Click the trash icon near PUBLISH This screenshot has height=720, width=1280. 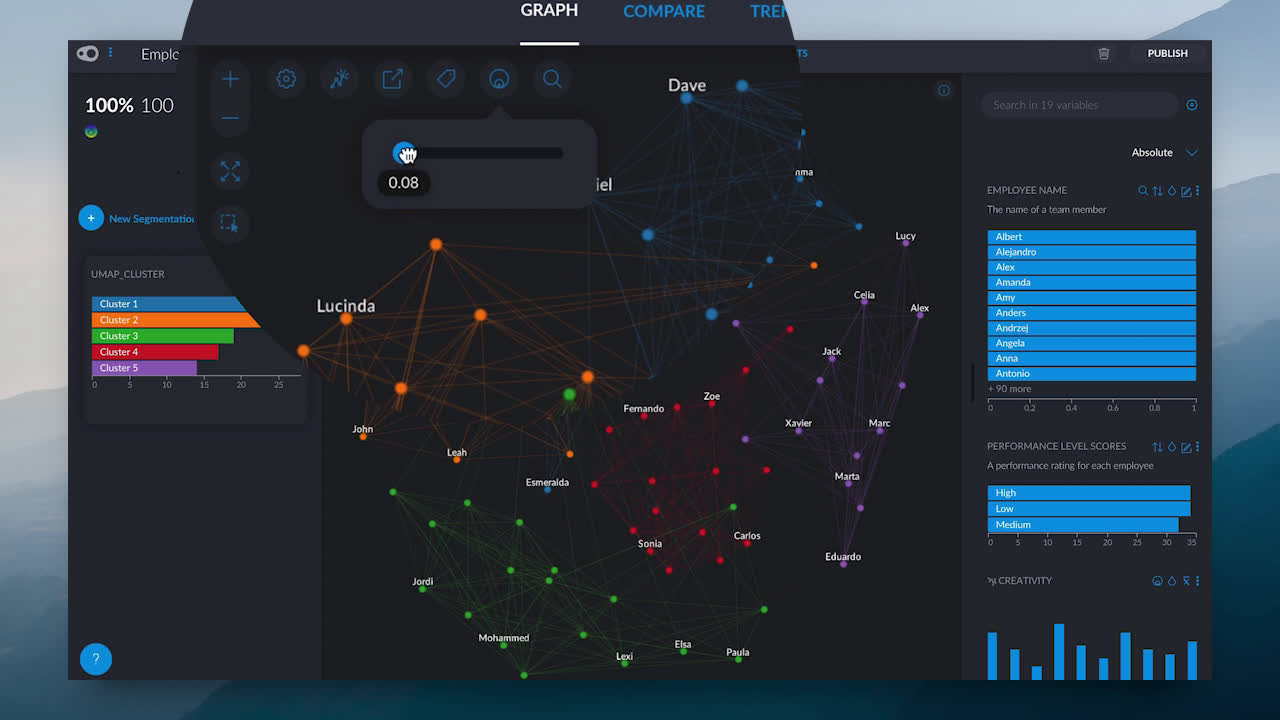(1104, 54)
